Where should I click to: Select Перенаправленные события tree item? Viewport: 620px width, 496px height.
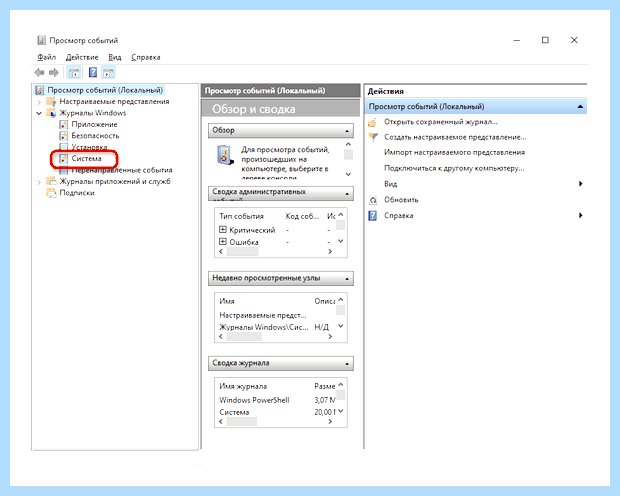pos(122,170)
